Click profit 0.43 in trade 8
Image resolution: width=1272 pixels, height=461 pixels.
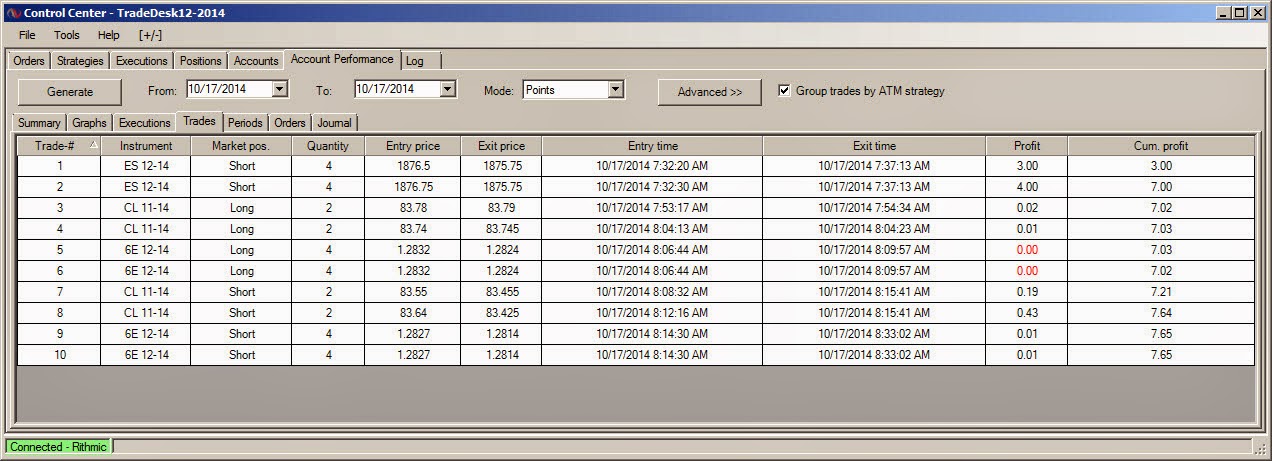click(x=1027, y=313)
